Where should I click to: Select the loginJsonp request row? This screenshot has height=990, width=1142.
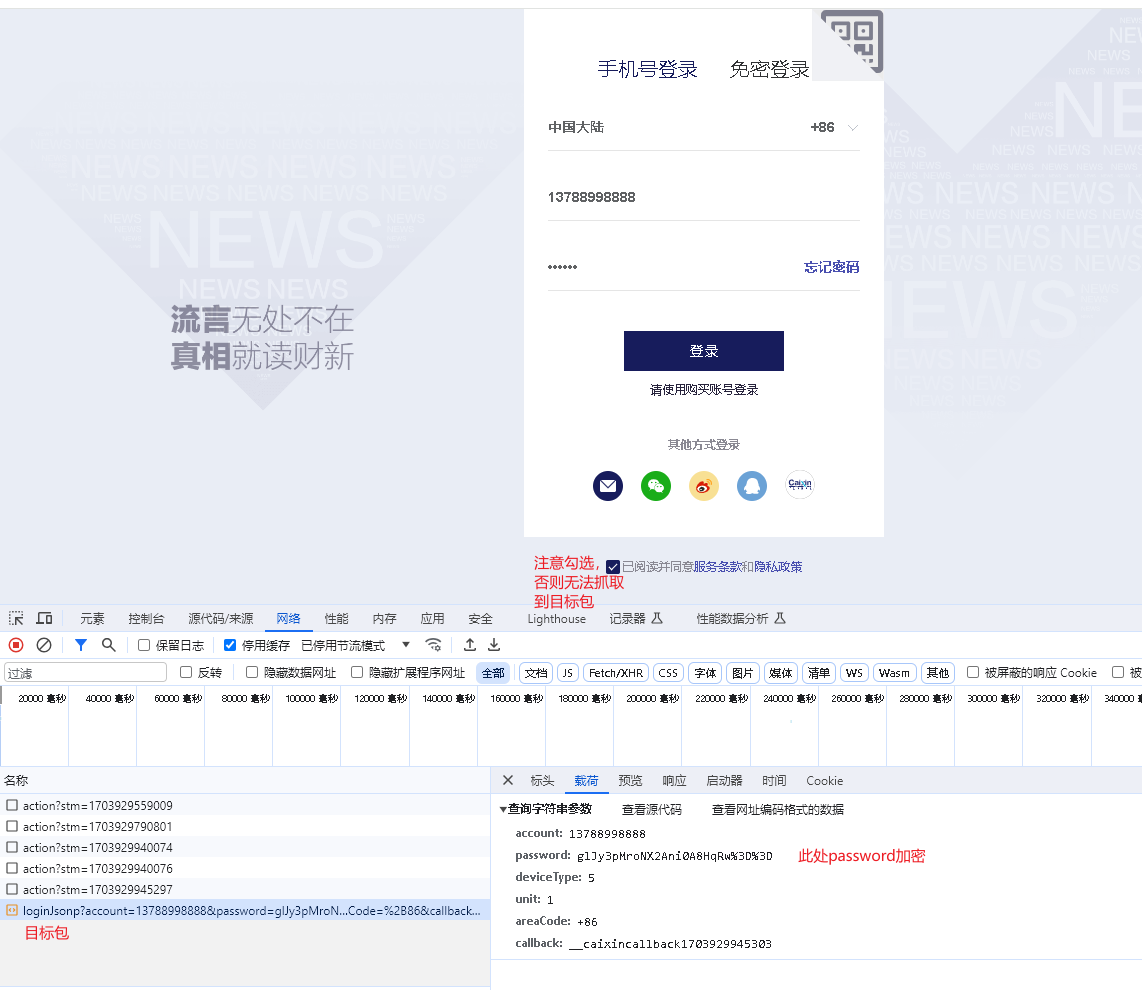(245, 910)
